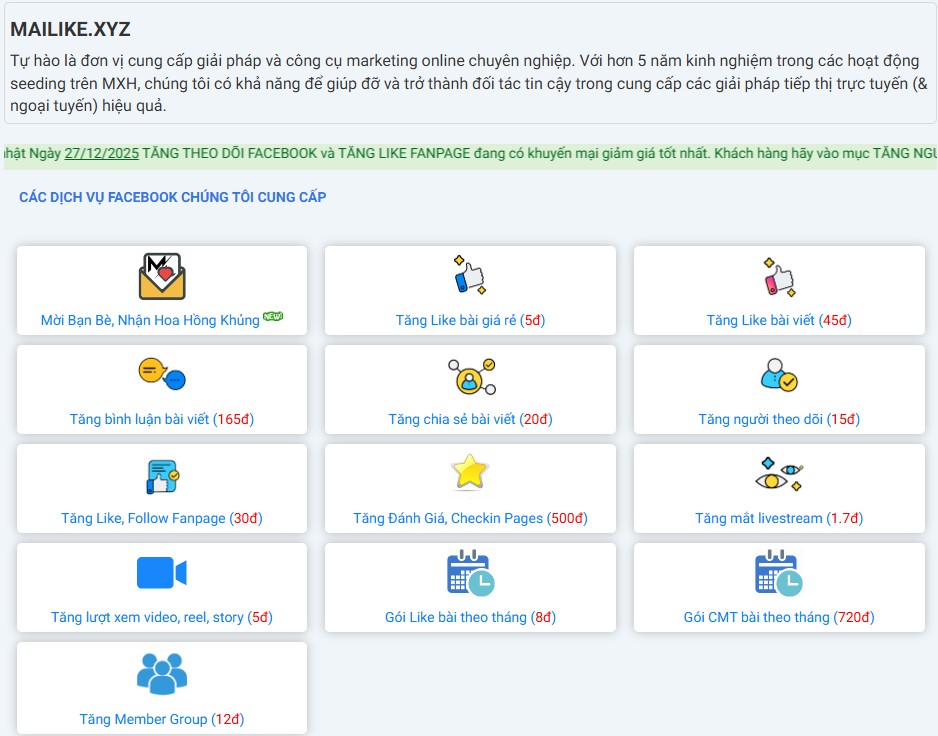This screenshot has height=736, width=938.
Task: Click the MAILIKE.XYZ heading
Action: (x=71, y=29)
